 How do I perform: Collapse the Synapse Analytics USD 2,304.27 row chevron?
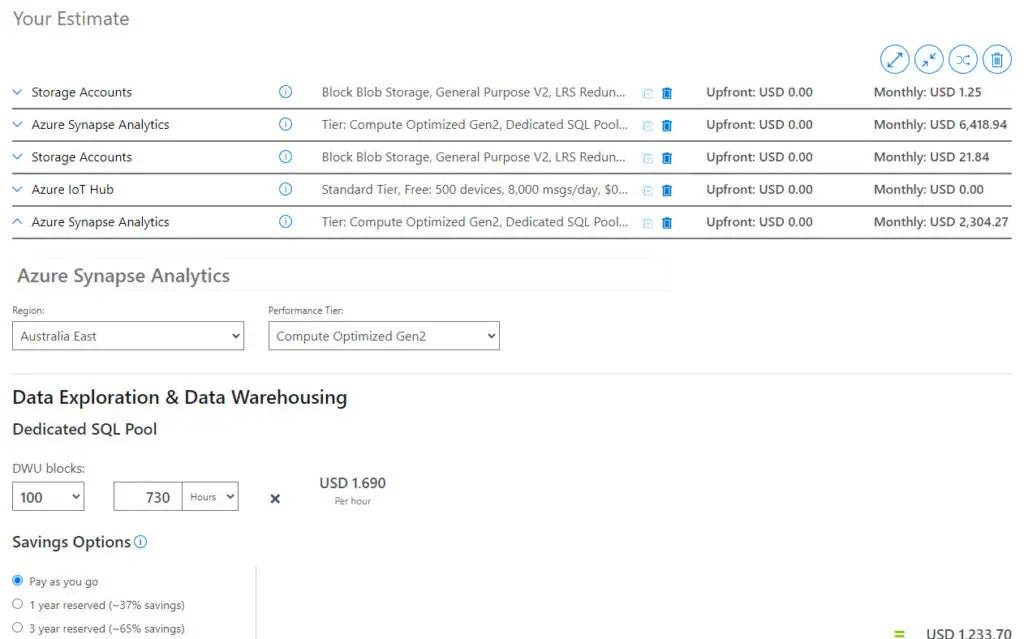tap(18, 221)
